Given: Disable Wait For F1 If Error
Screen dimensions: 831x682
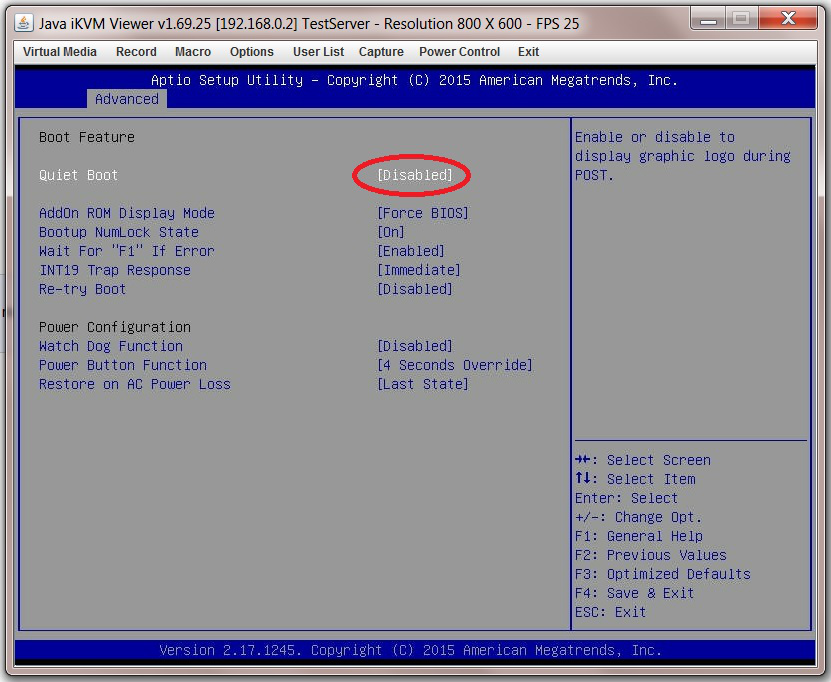Looking at the screenshot, I should (x=411, y=251).
